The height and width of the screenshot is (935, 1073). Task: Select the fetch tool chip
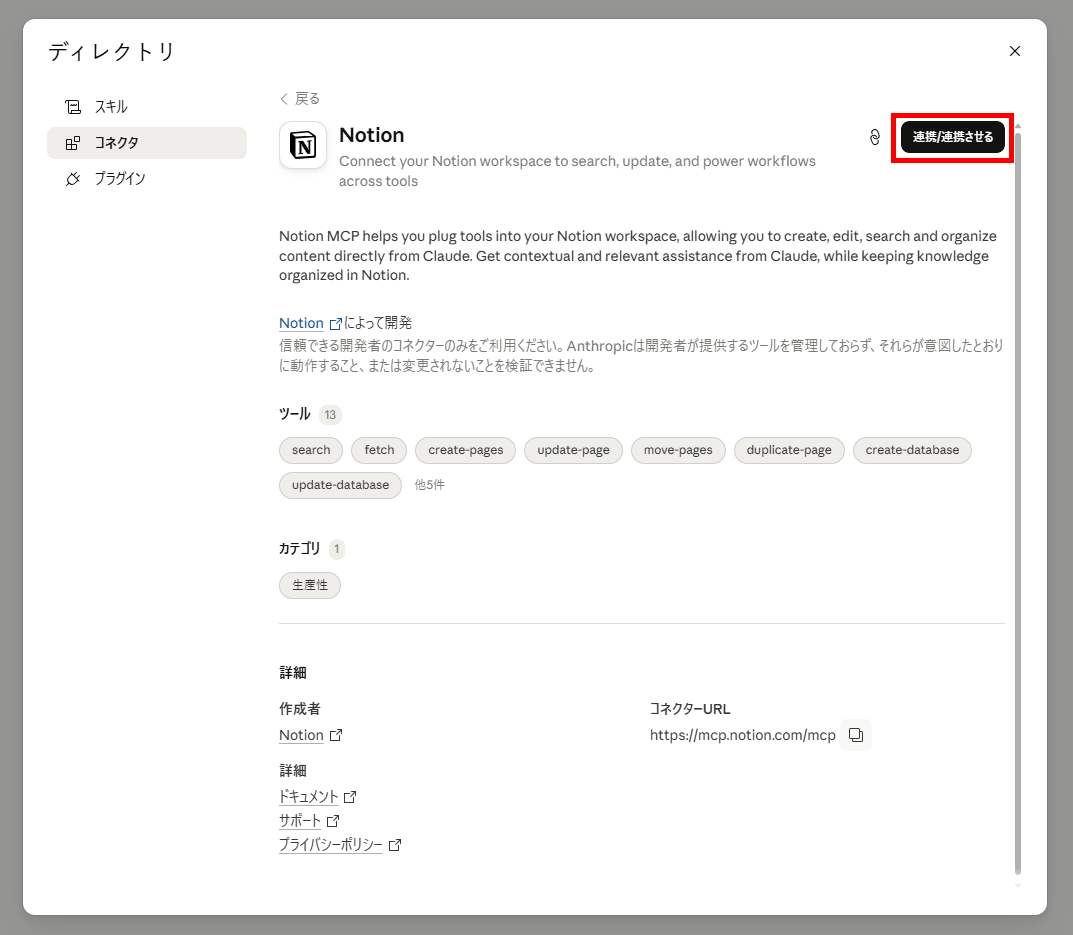(379, 450)
